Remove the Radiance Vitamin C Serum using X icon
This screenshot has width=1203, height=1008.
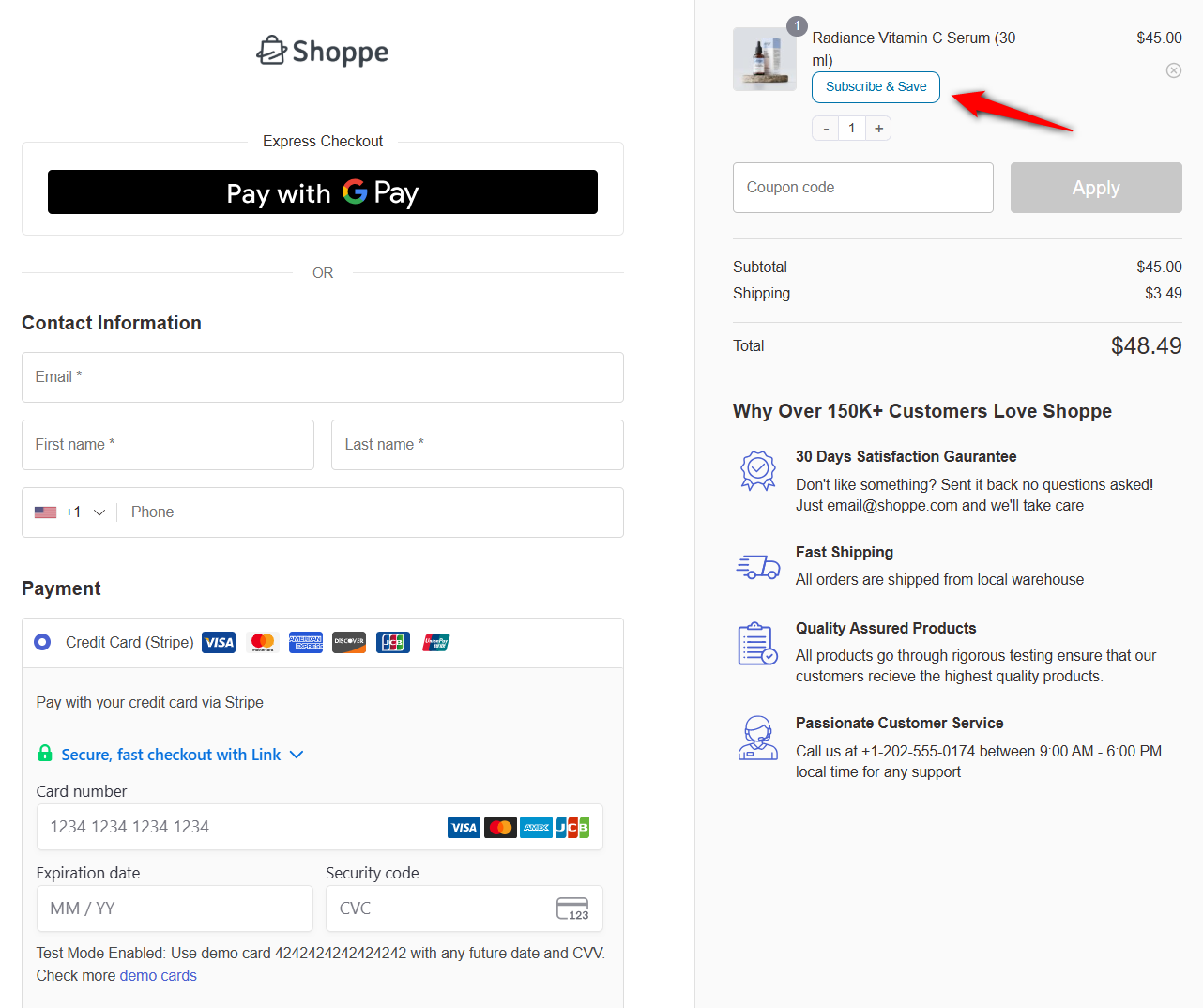pos(1173,69)
